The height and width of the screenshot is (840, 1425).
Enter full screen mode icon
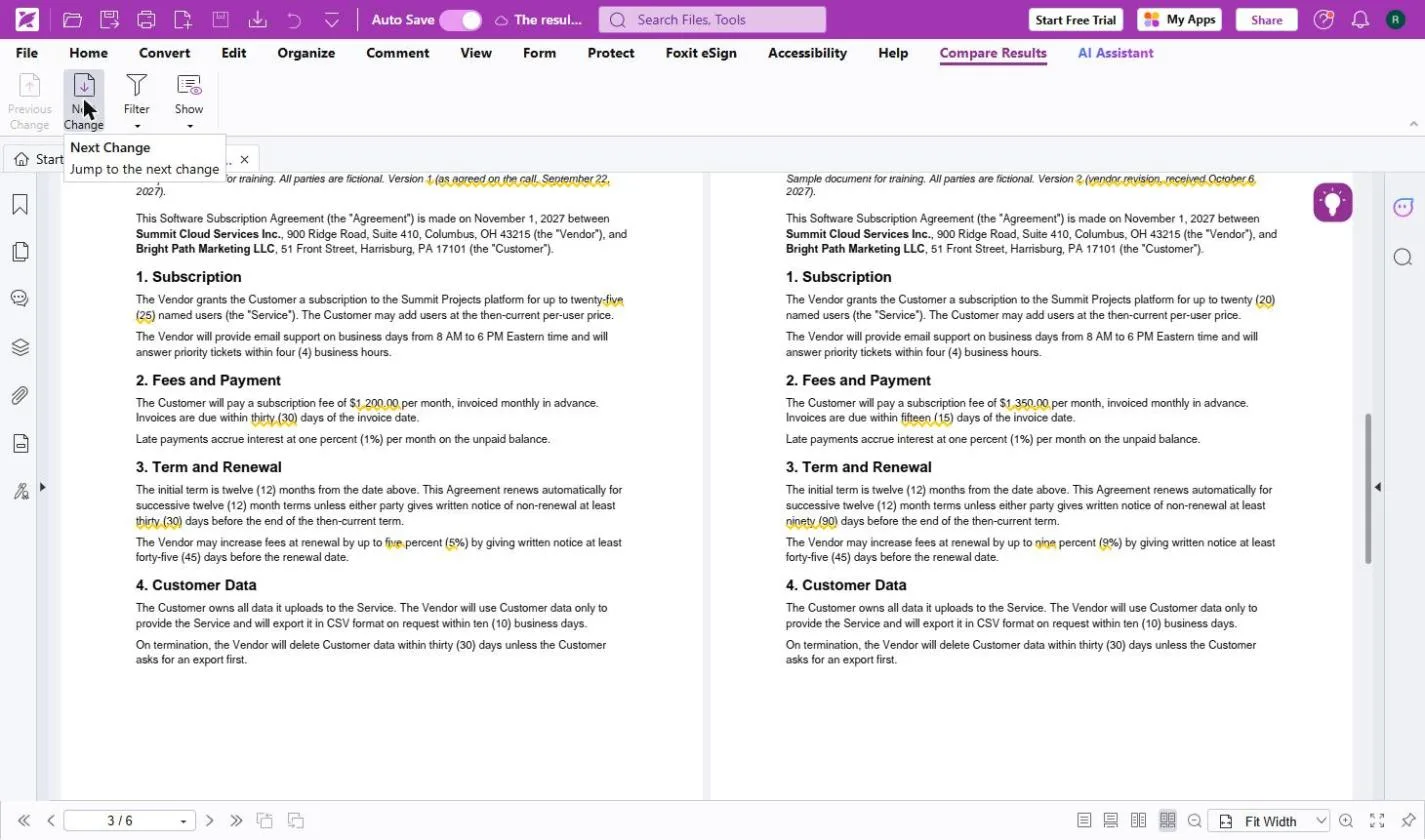click(1376, 820)
